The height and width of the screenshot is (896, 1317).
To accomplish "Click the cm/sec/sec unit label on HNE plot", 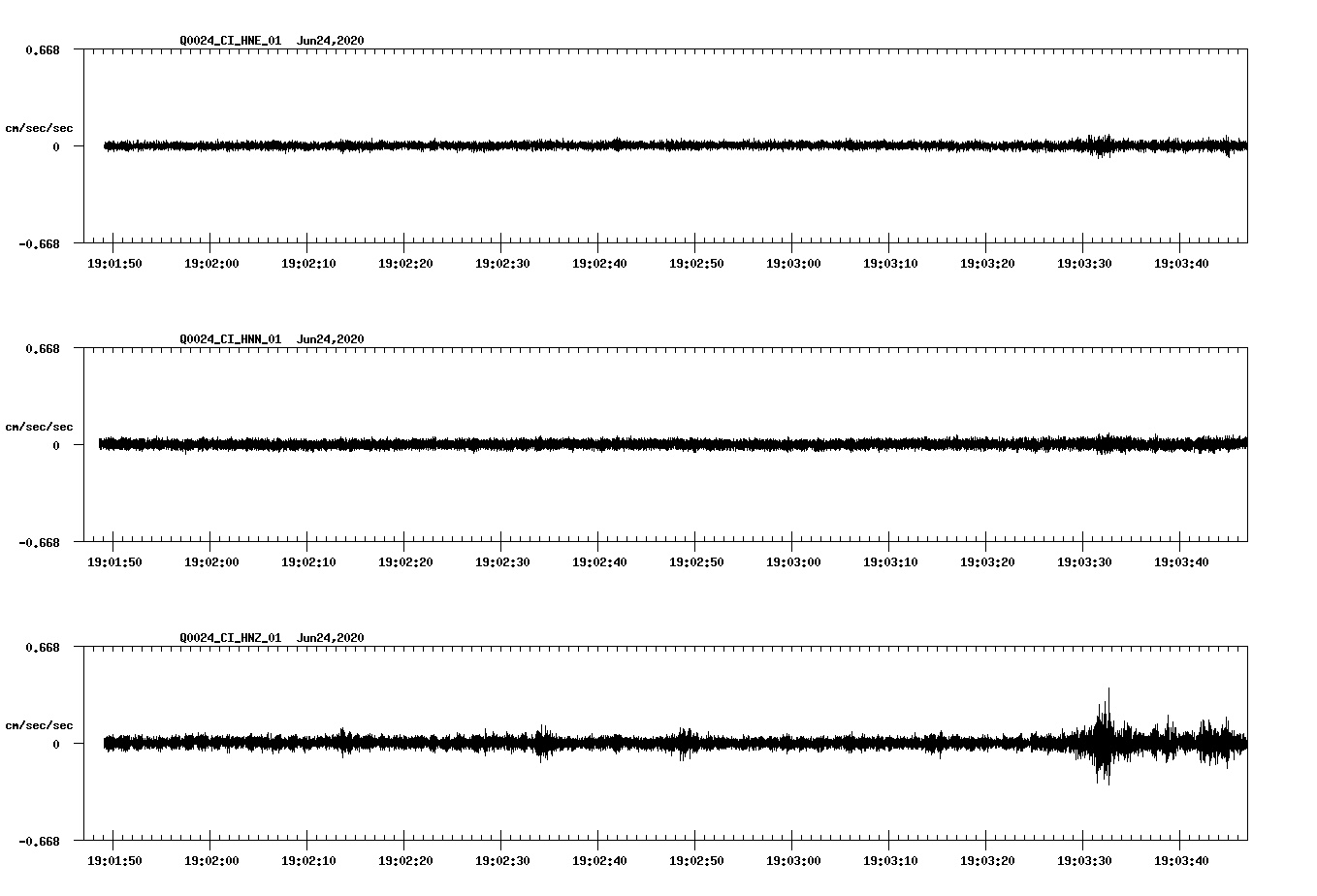I will [x=39, y=128].
